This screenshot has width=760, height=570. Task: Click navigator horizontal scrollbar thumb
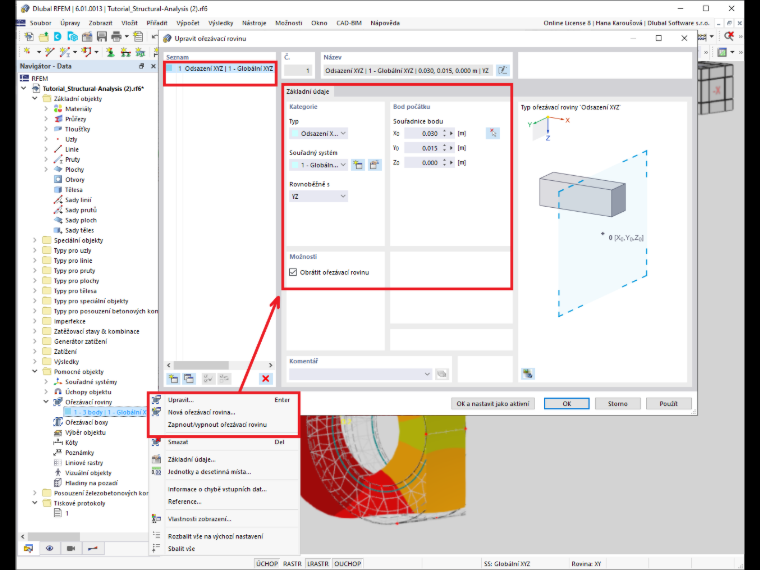(x=54, y=537)
